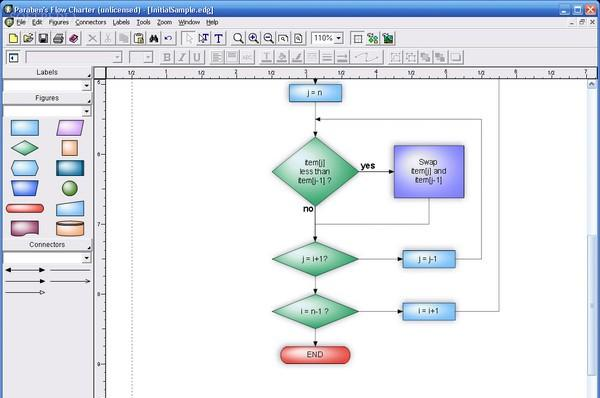Open the Figures menu
Viewport: 600px width, 398px height.
(x=59, y=22)
